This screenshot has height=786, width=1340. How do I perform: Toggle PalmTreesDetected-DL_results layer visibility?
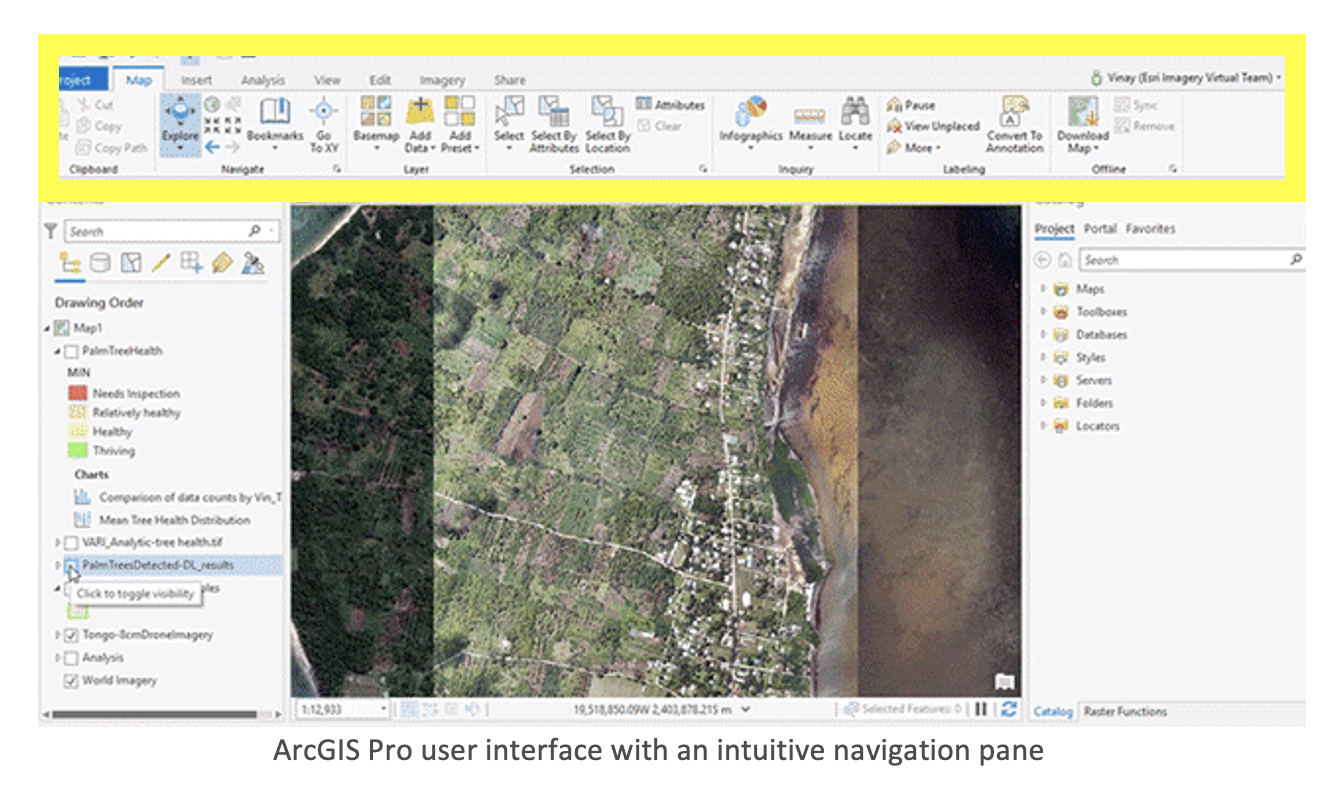coord(71,566)
